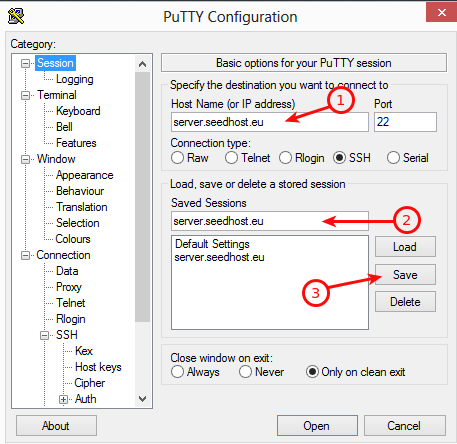This screenshot has width=457, height=444.
Task: Click the Save session button
Action: (x=405, y=275)
